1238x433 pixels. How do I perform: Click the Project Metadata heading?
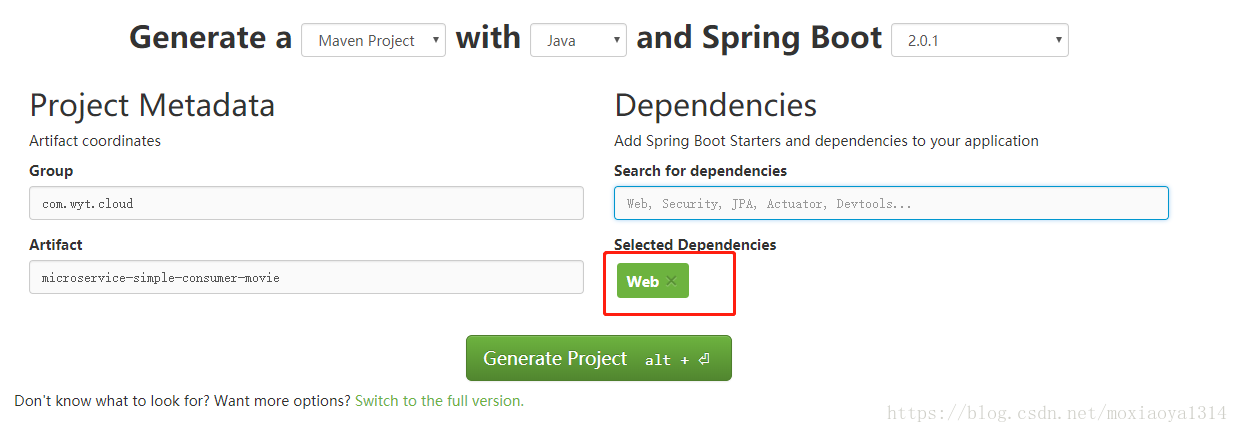(x=152, y=106)
